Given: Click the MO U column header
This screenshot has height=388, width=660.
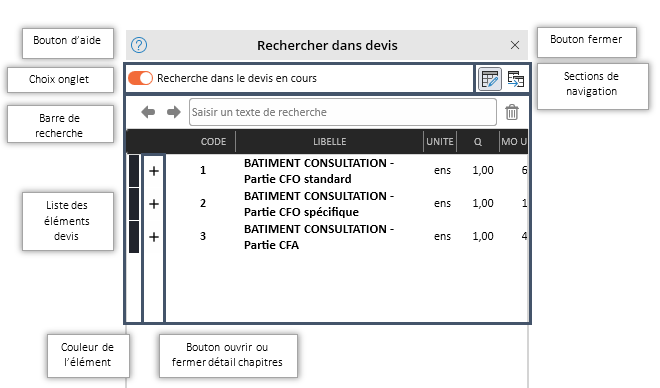Looking at the screenshot, I should [x=514, y=142].
